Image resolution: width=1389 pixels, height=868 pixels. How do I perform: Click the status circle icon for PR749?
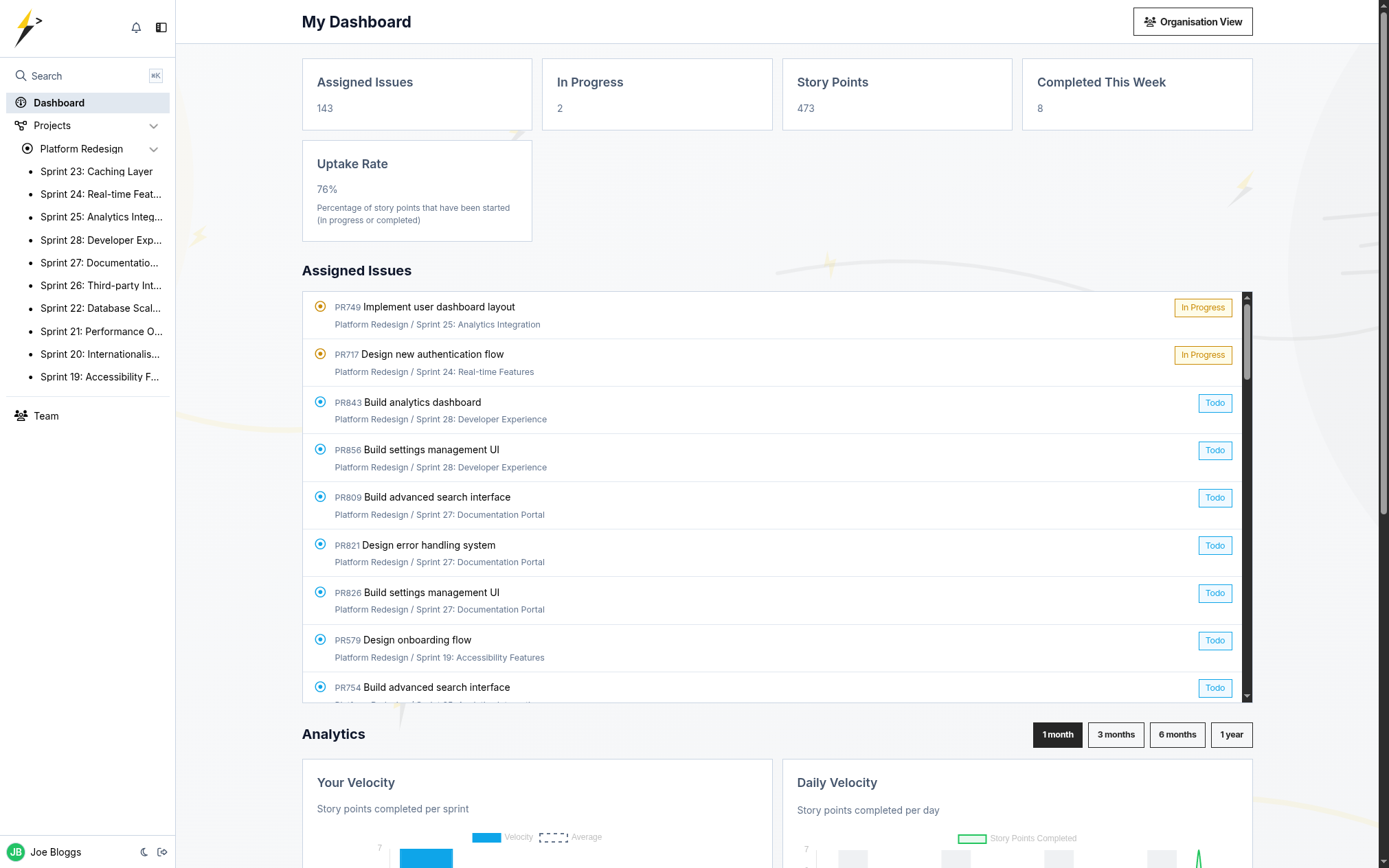pyautogui.click(x=320, y=307)
